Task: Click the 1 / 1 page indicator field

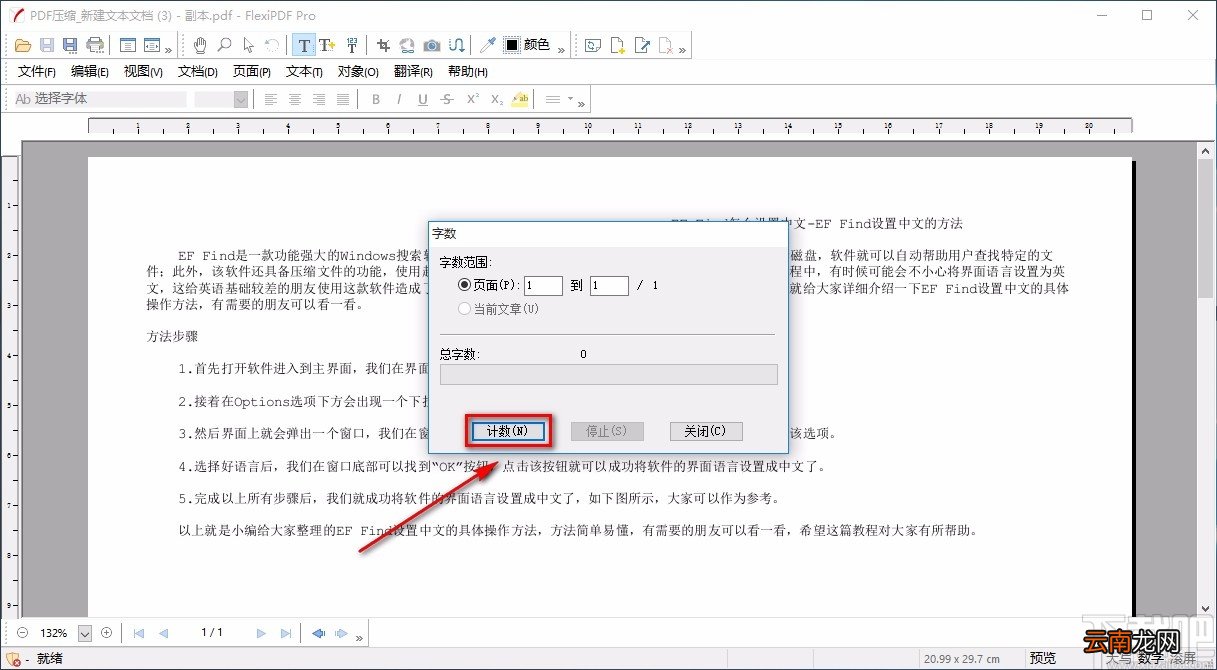Action: tap(212, 633)
